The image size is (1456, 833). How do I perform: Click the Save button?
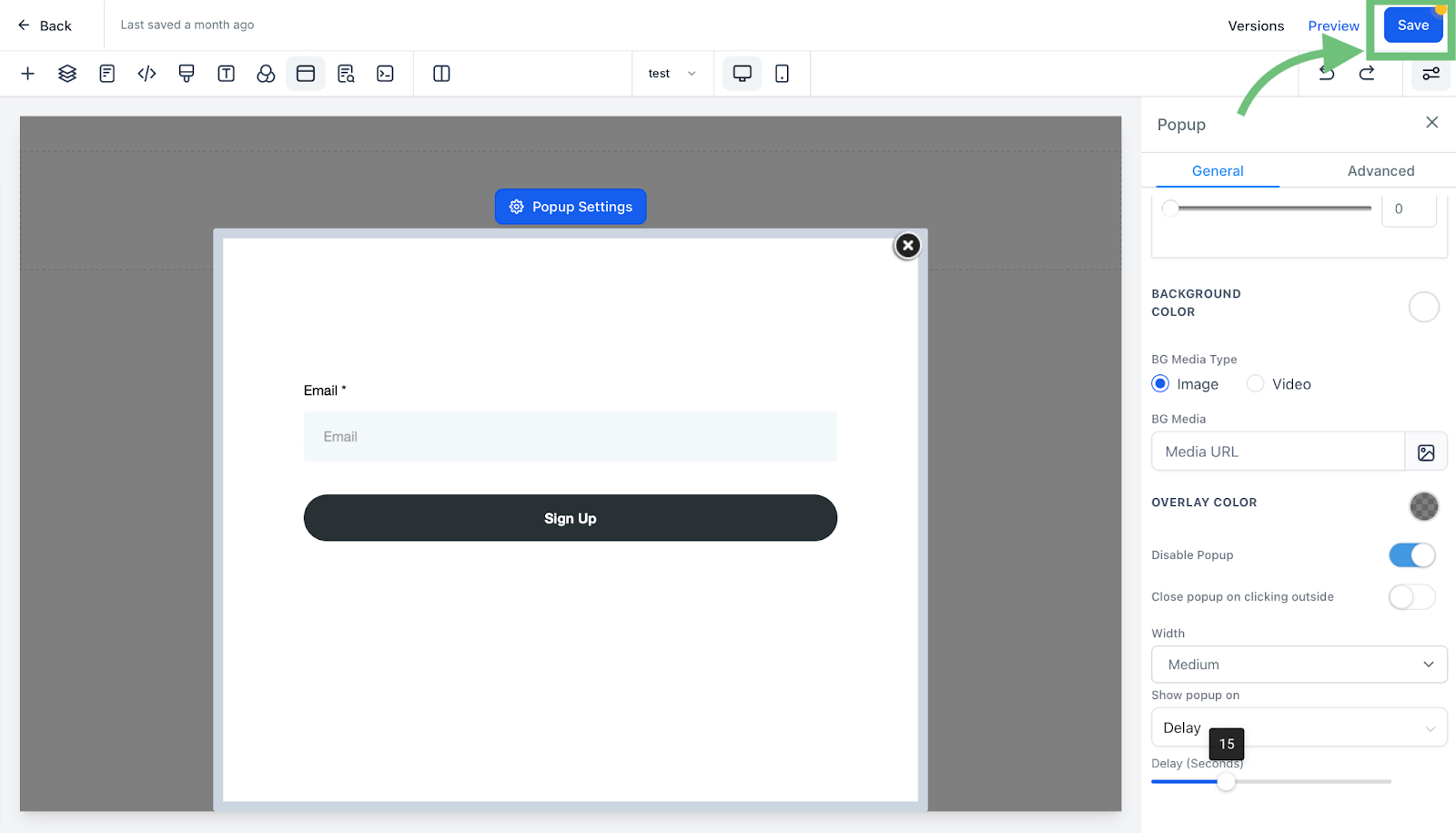click(1413, 25)
